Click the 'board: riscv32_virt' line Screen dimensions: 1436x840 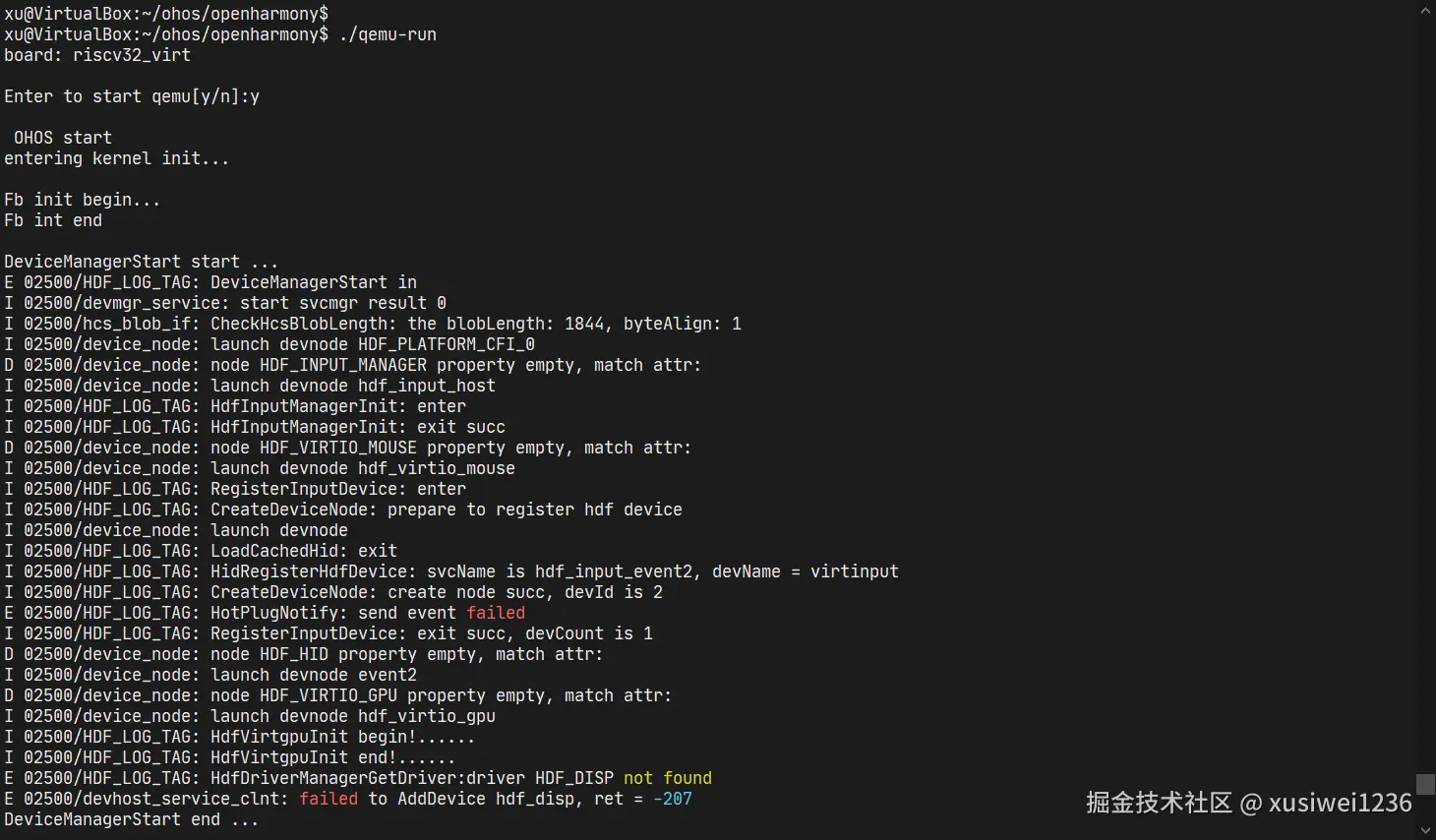[97, 55]
